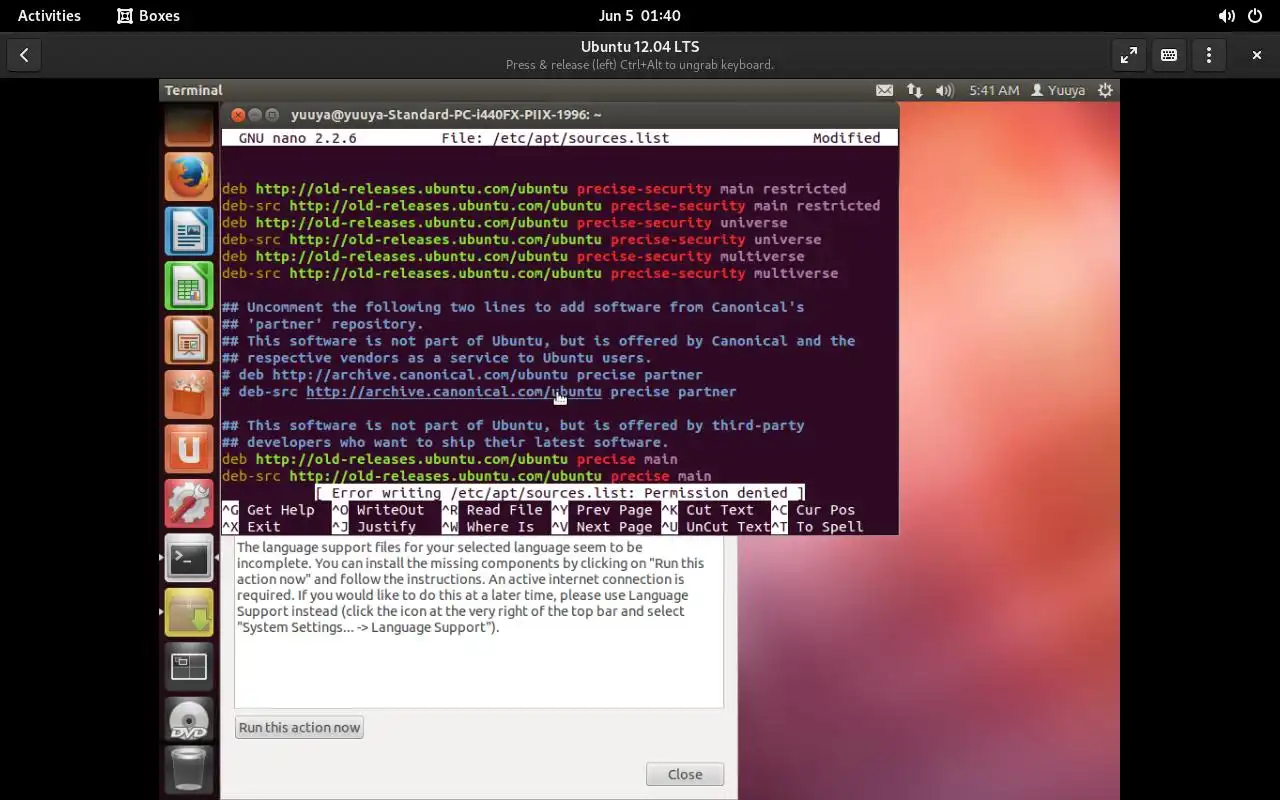Click the Terminal label in Ubuntu panel
1280x800 pixels.
pyautogui.click(x=193, y=90)
